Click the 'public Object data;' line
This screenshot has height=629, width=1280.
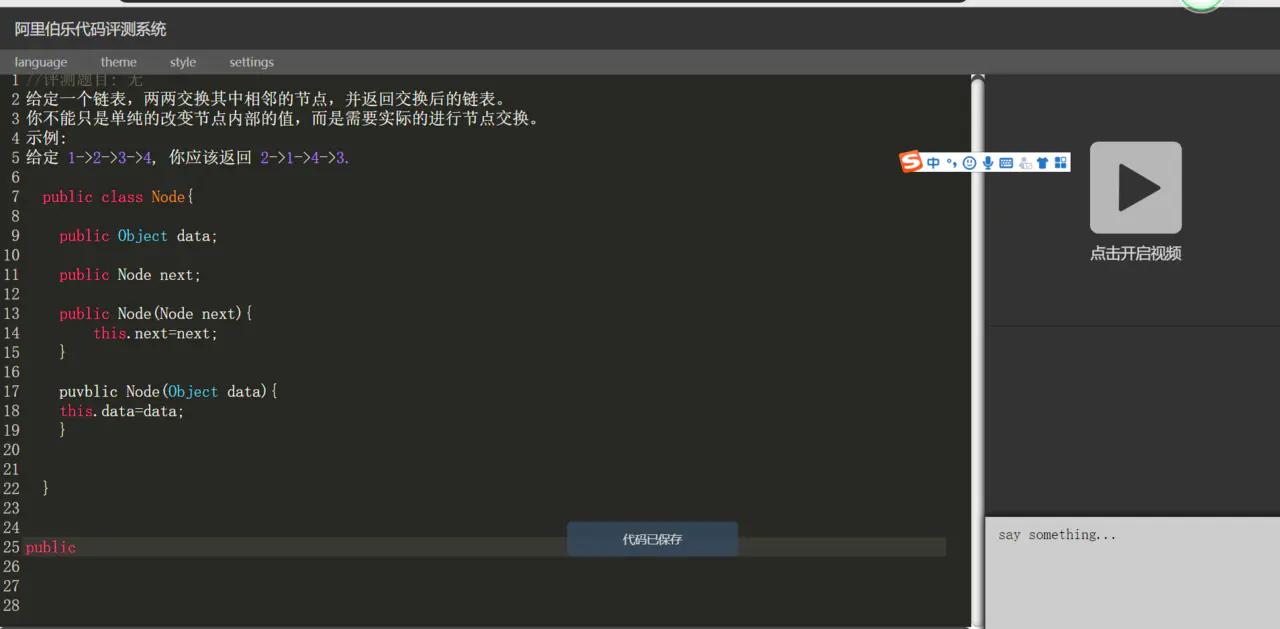pos(138,236)
